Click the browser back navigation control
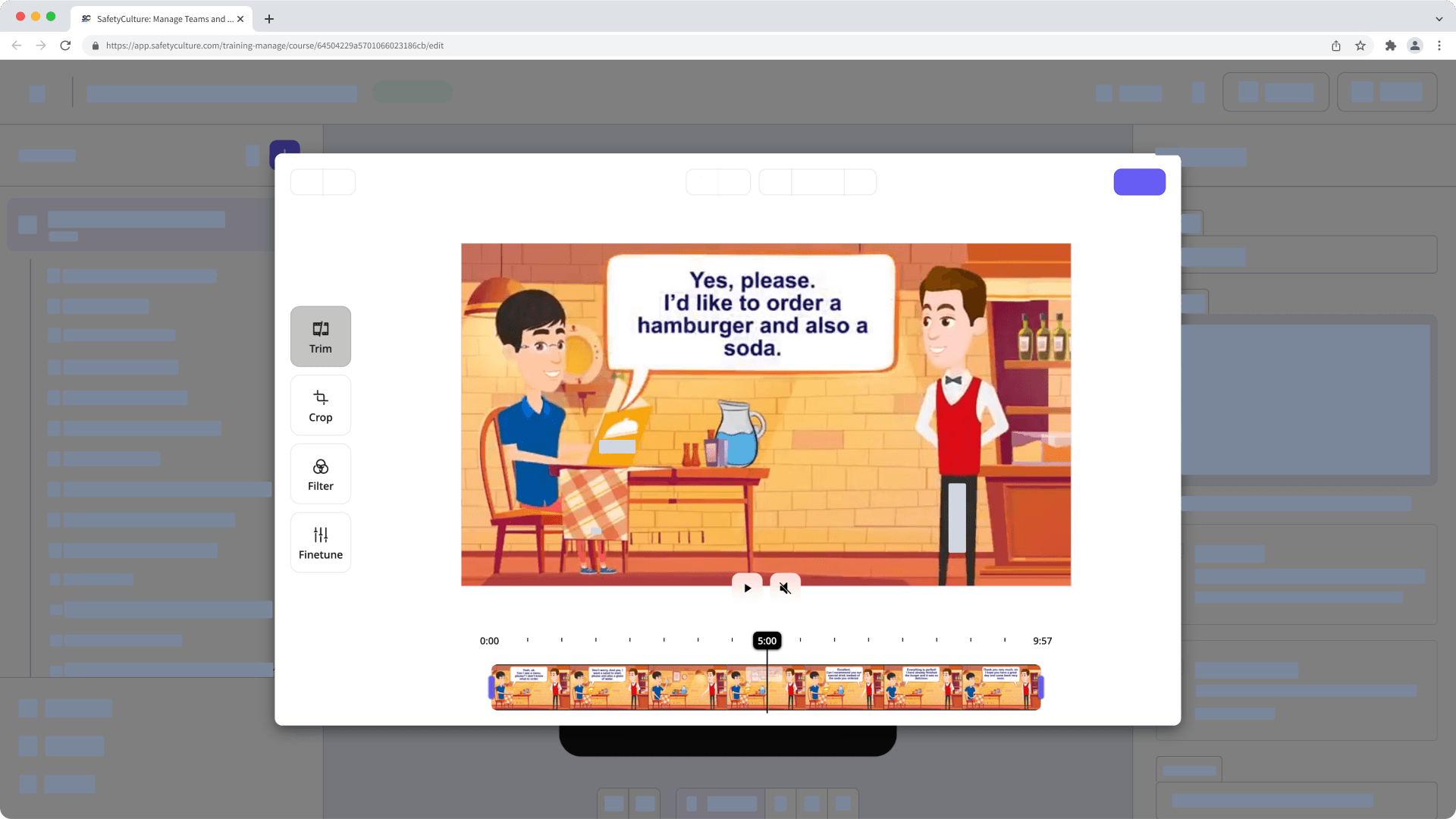Viewport: 1456px width, 819px height. (16, 45)
